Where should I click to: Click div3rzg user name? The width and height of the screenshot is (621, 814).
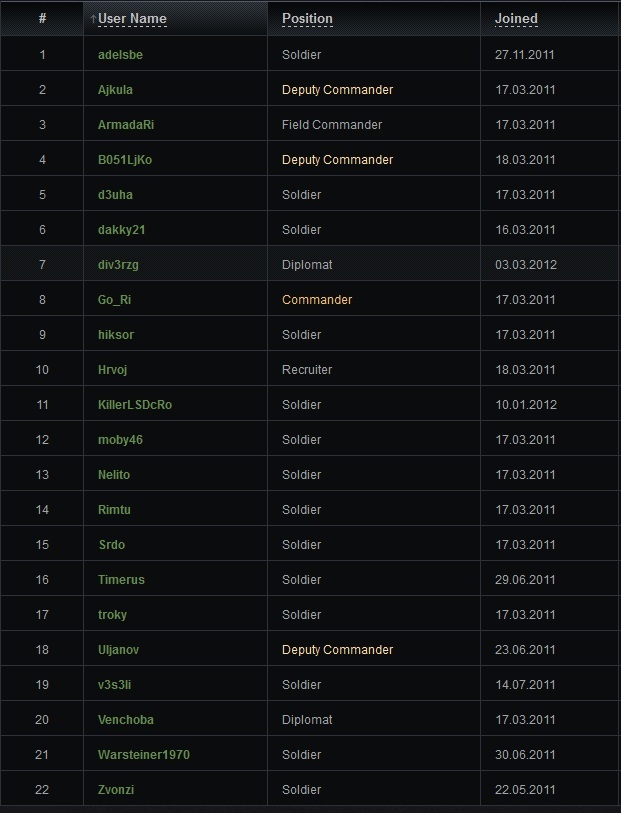(121, 265)
